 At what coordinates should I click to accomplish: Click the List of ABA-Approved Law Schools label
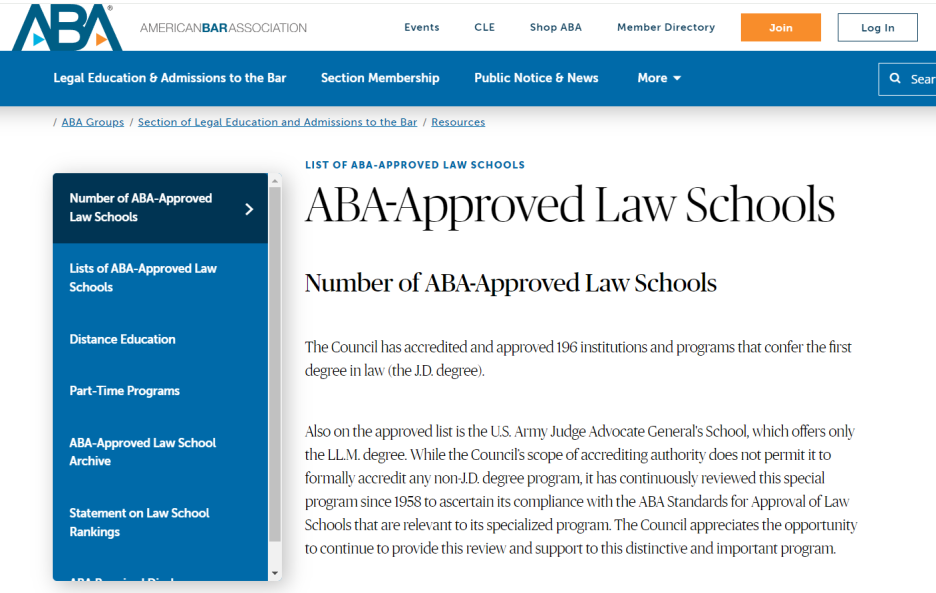coord(415,165)
